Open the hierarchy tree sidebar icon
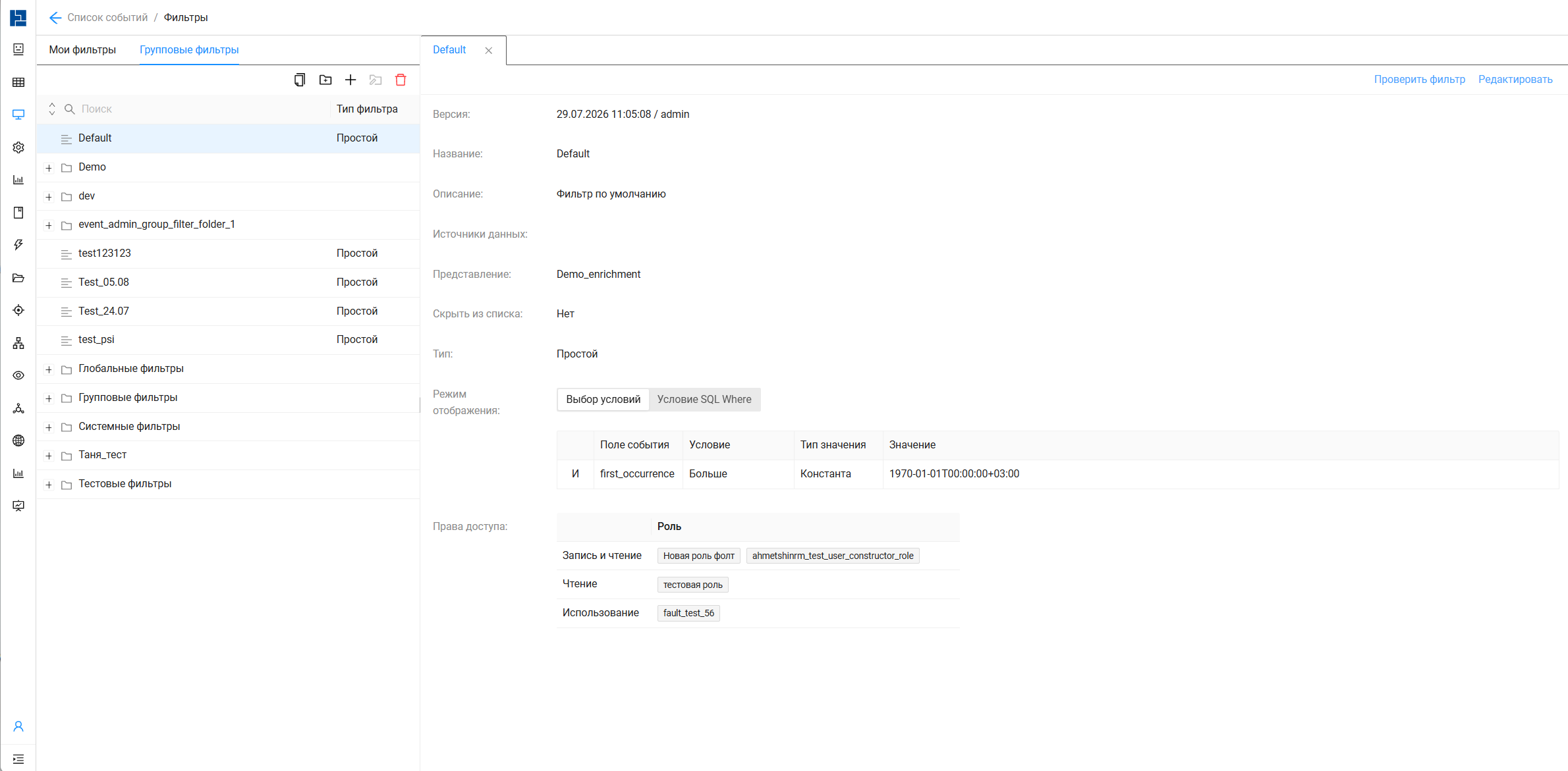This screenshot has width=1568, height=771. pos(18,343)
